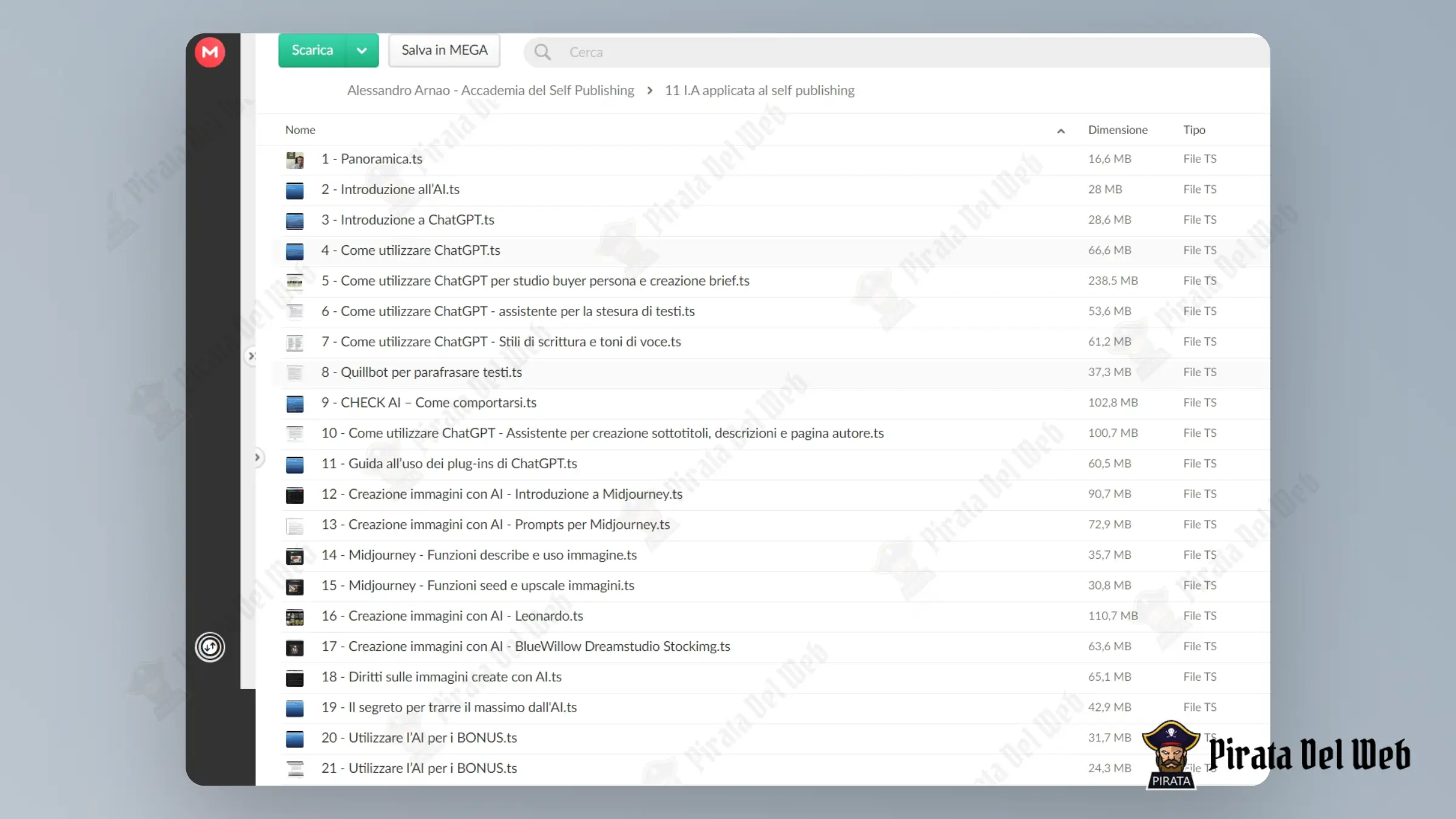Click file icon for 13 - Prompts per Midjourney
The image size is (1456, 819).
[295, 525]
